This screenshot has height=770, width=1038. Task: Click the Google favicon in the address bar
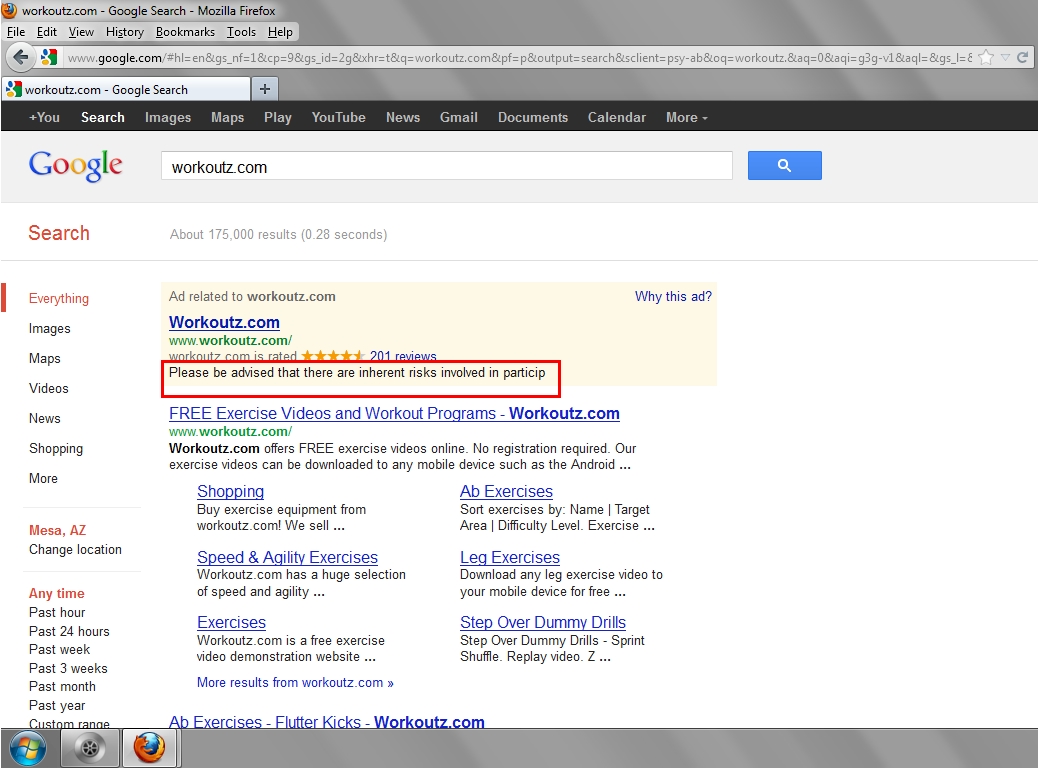pos(49,58)
